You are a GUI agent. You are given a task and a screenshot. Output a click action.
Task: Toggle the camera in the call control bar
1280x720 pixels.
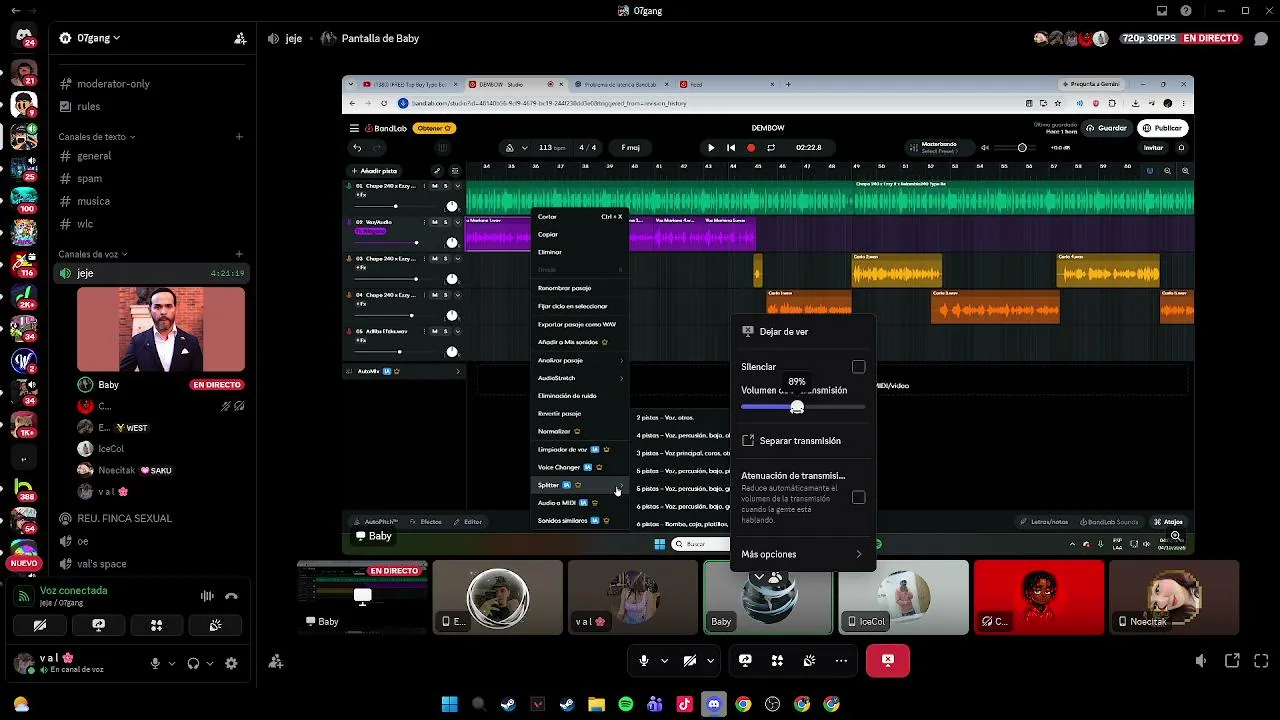pos(689,660)
